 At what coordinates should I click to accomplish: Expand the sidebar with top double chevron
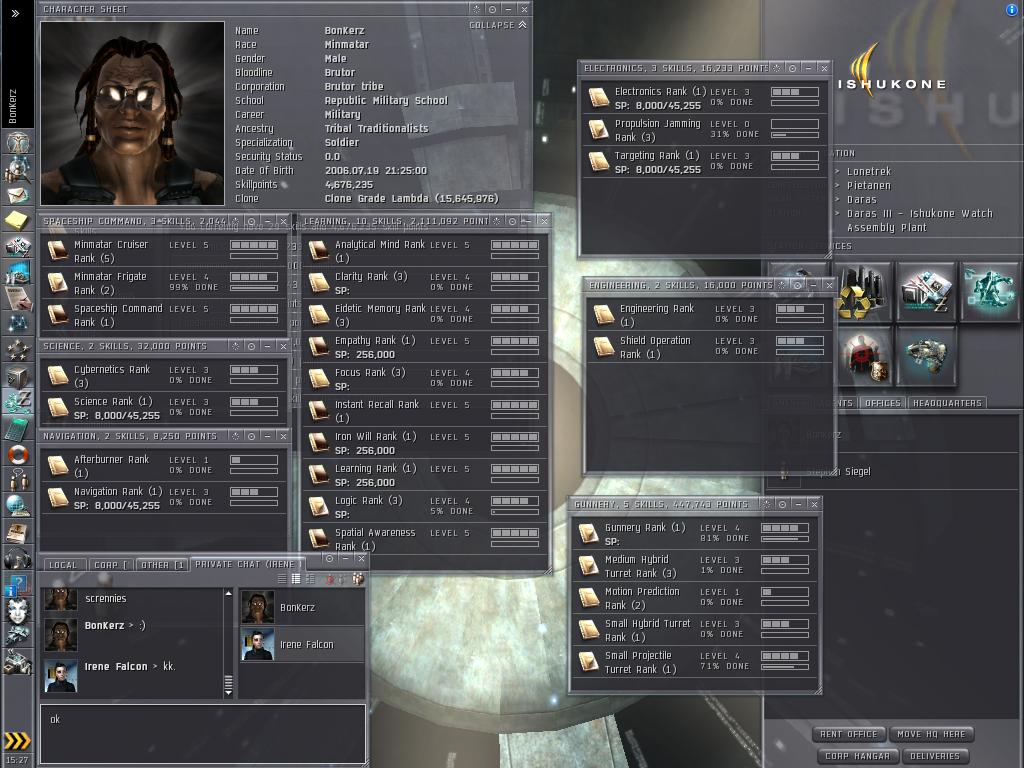click(x=15, y=13)
